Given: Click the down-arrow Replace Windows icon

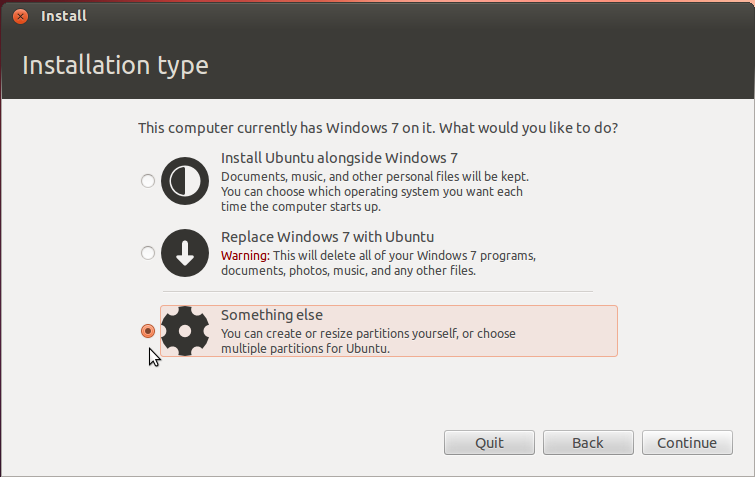Looking at the screenshot, I should 185,253.
